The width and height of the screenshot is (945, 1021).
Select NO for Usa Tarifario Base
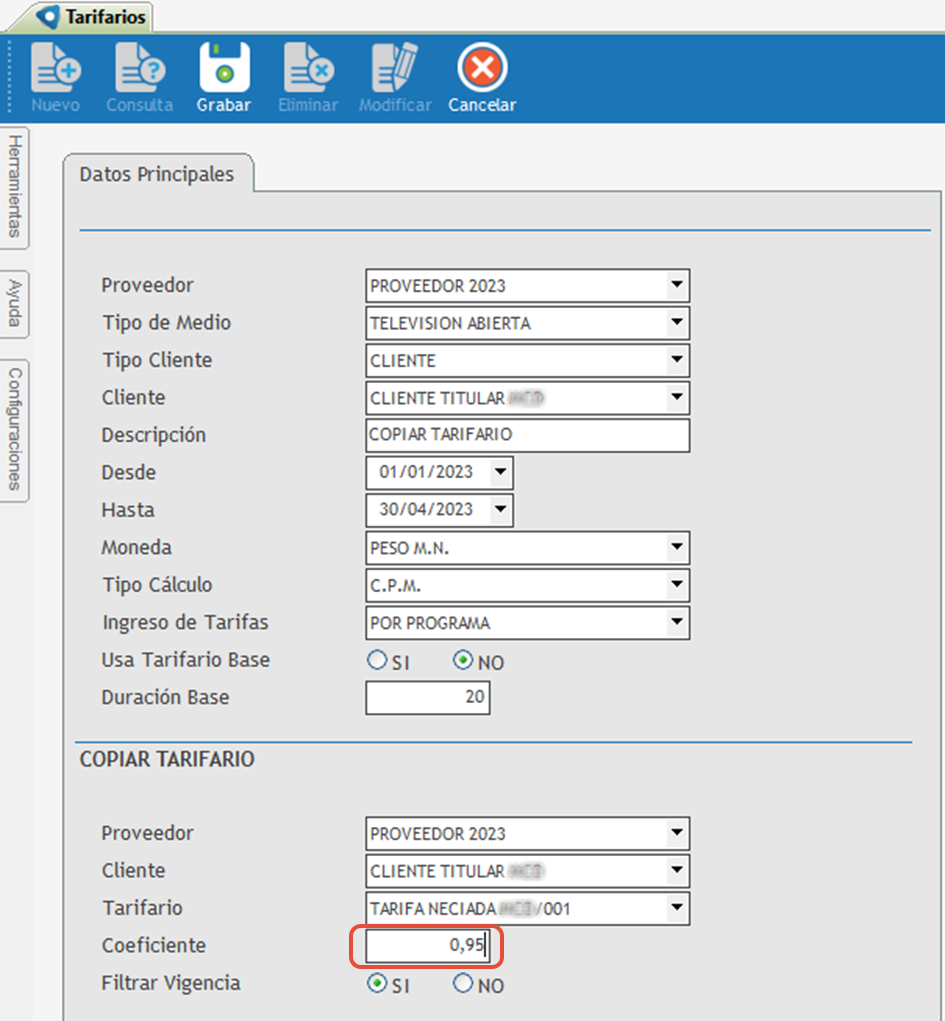pos(462,660)
